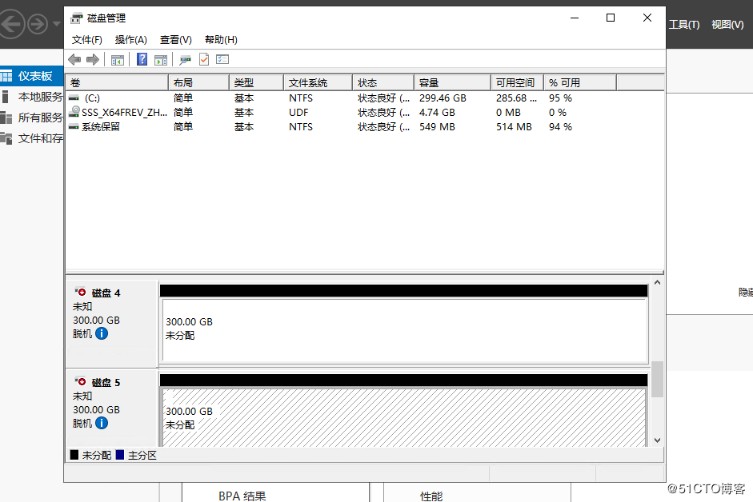Open the 操作(A) menu
This screenshot has height=502, width=753.
131,40
